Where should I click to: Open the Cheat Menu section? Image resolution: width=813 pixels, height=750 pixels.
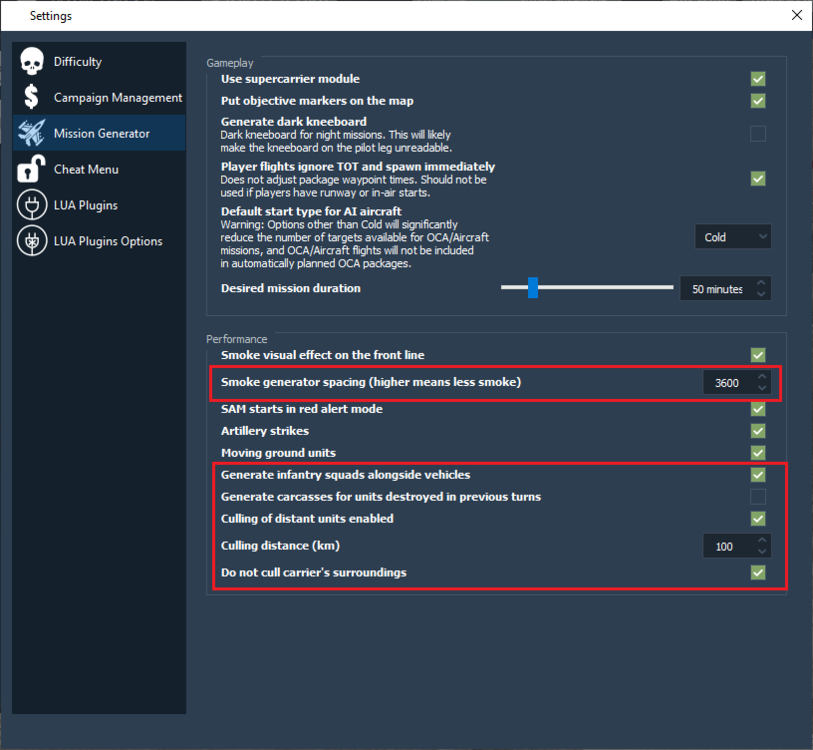pos(99,169)
